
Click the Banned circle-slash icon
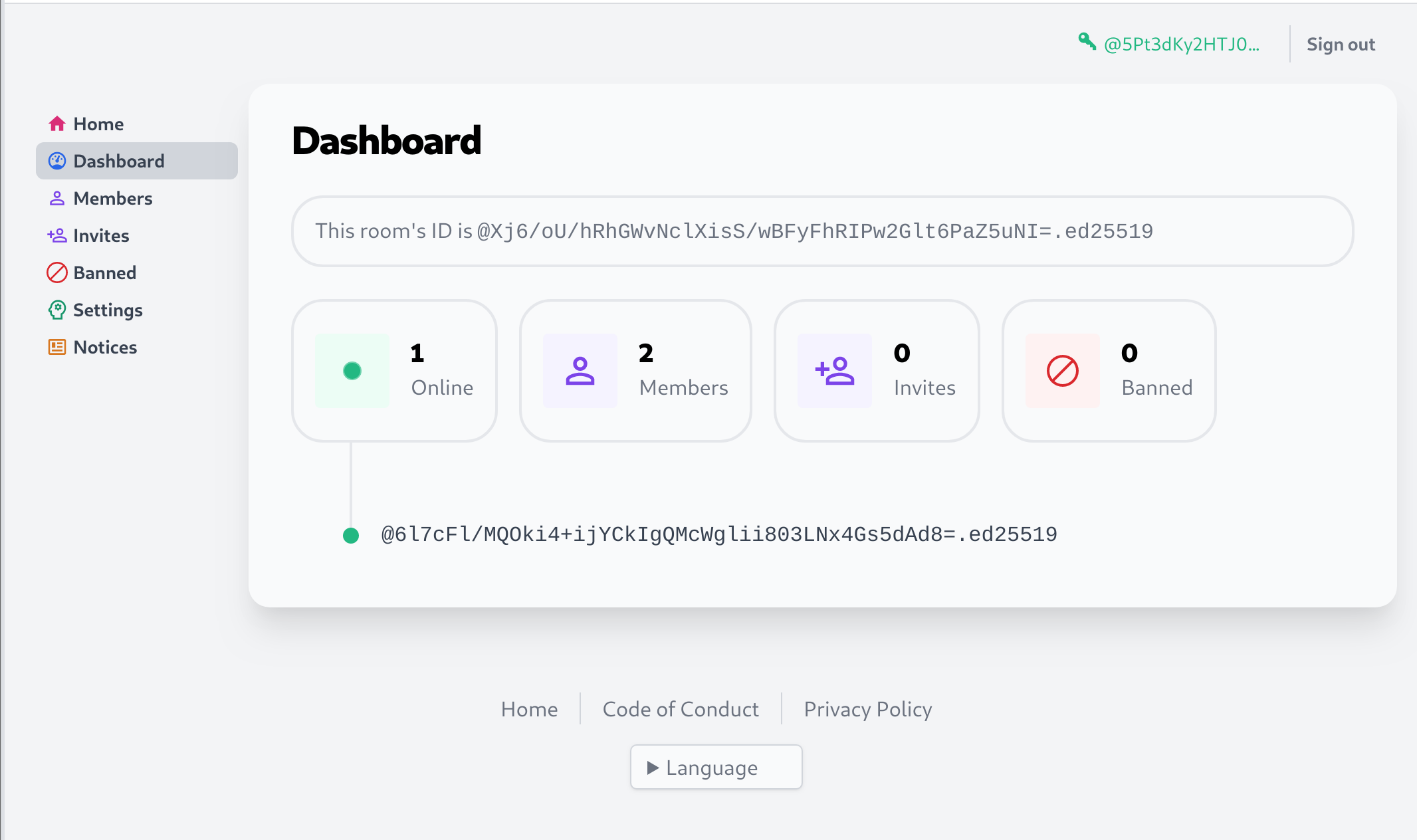pyautogui.click(x=1061, y=371)
